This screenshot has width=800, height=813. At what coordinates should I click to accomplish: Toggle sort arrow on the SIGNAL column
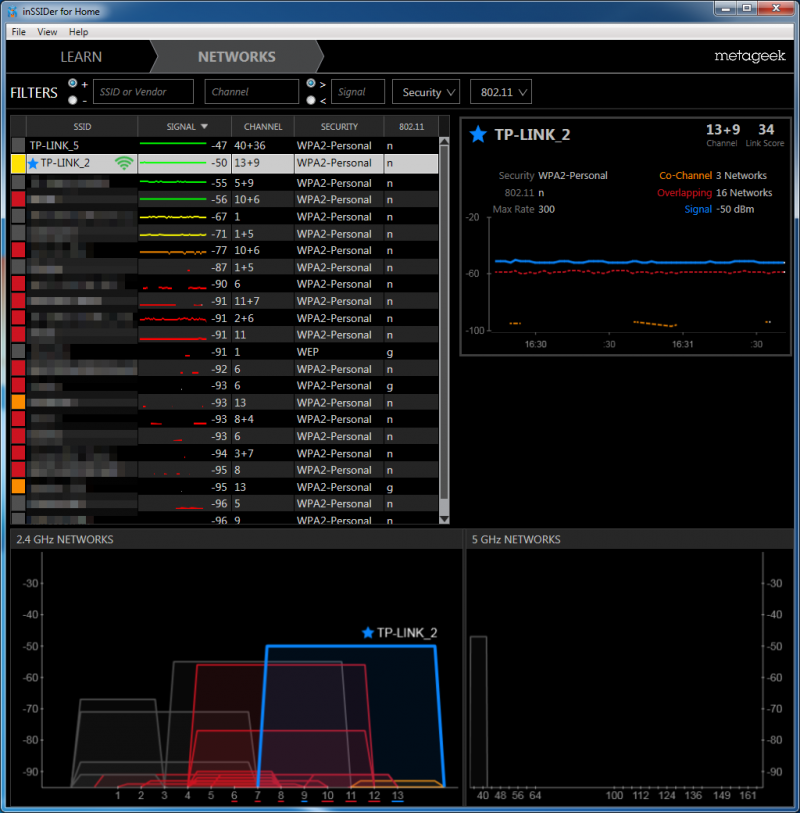(204, 127)
